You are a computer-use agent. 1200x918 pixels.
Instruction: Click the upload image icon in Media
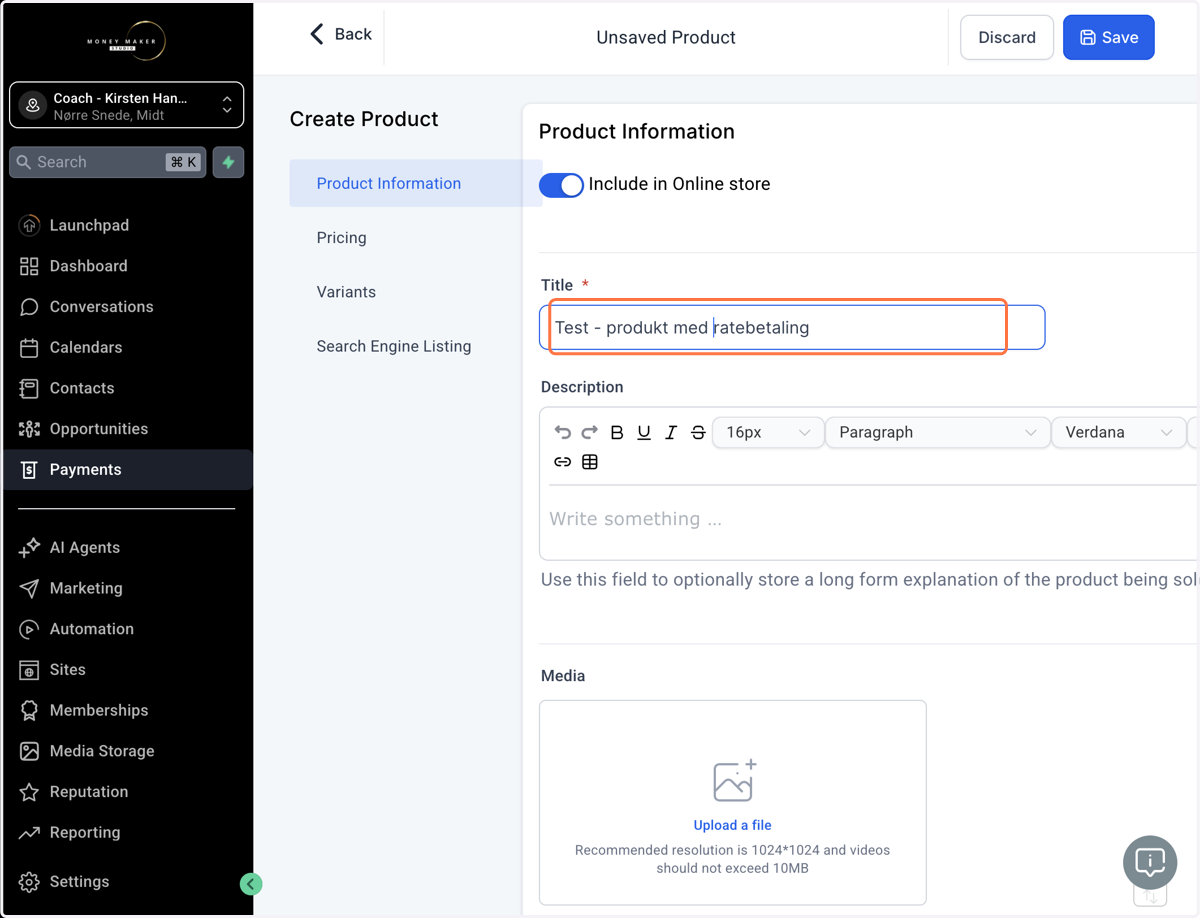[734, 781]
